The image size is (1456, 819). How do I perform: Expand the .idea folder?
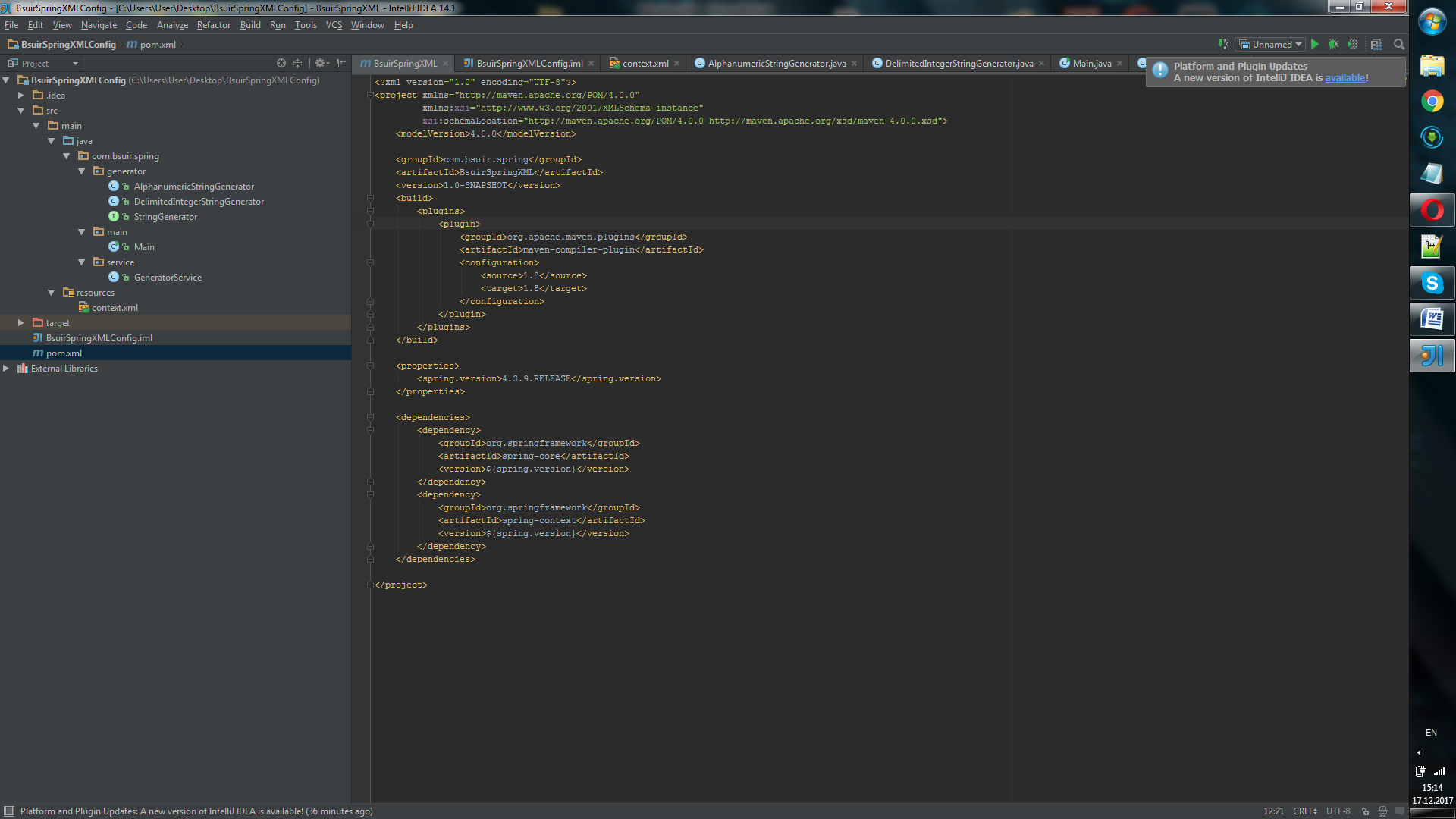pyautogui.click(x=21, y=96)
